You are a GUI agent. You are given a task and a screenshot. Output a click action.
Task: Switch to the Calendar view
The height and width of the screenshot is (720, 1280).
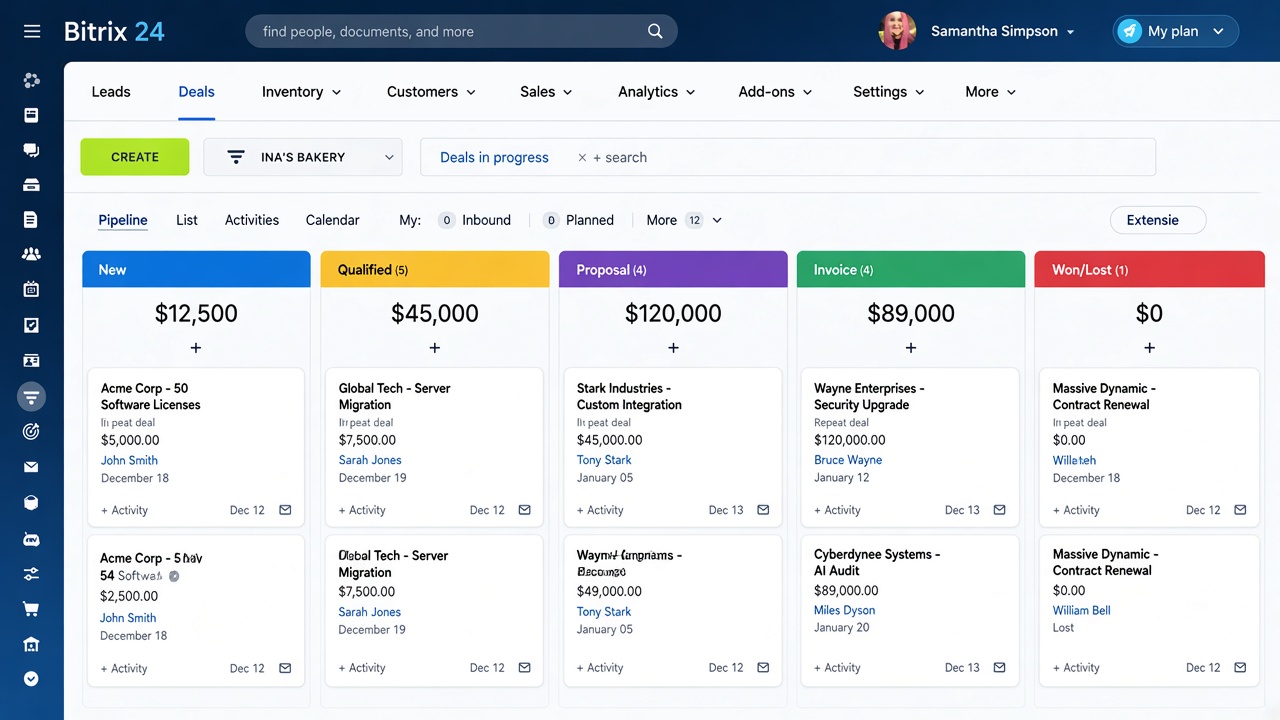[333, 220]
